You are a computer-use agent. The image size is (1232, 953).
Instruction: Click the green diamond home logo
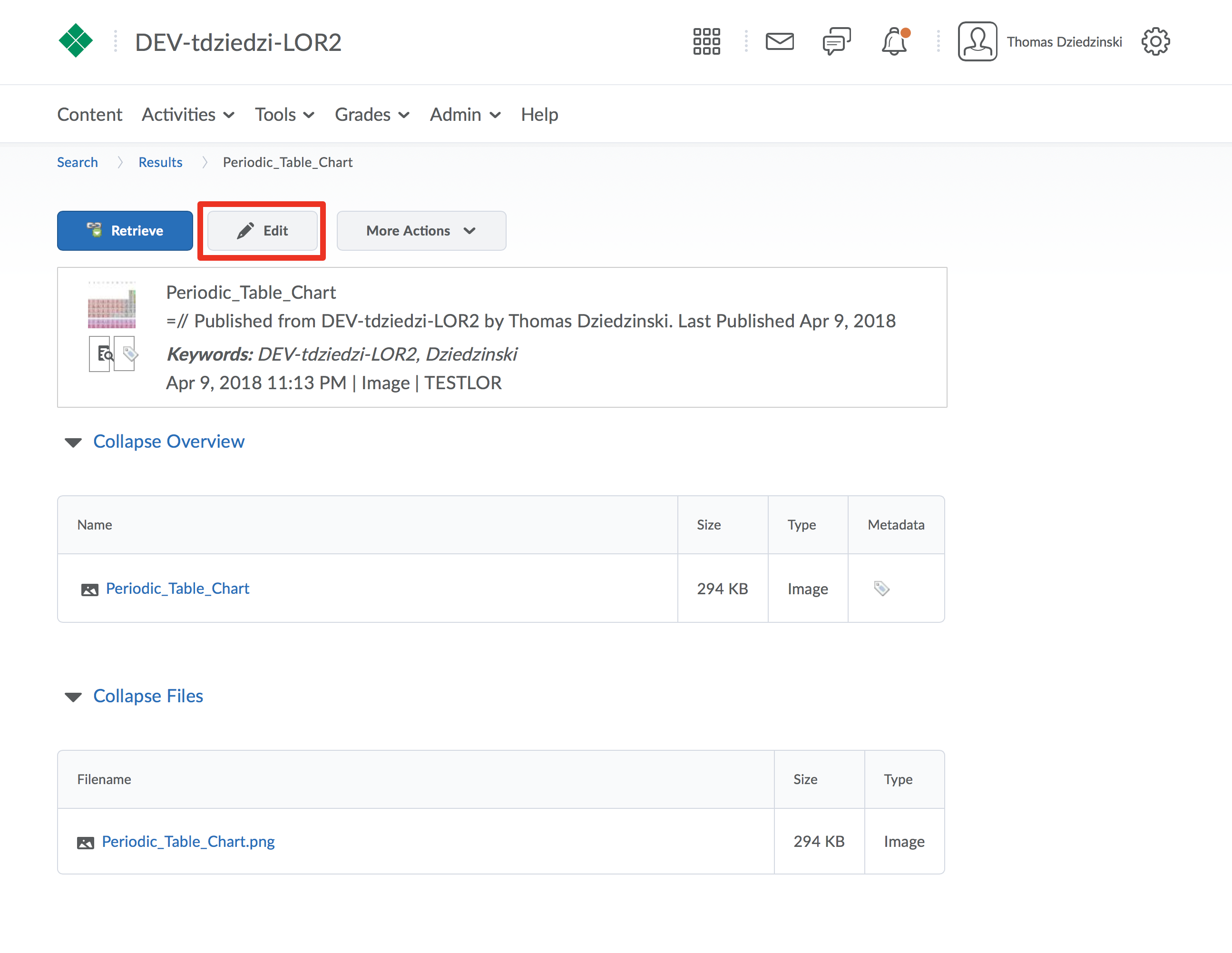tap(76, 41)
